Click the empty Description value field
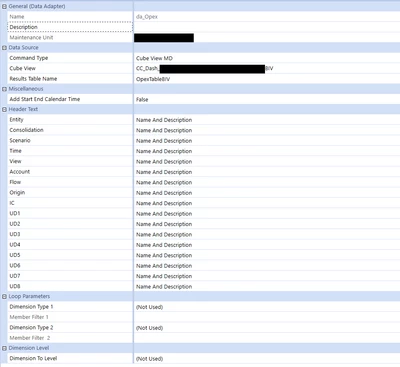 pyautogui.click(x=267, y=27)
